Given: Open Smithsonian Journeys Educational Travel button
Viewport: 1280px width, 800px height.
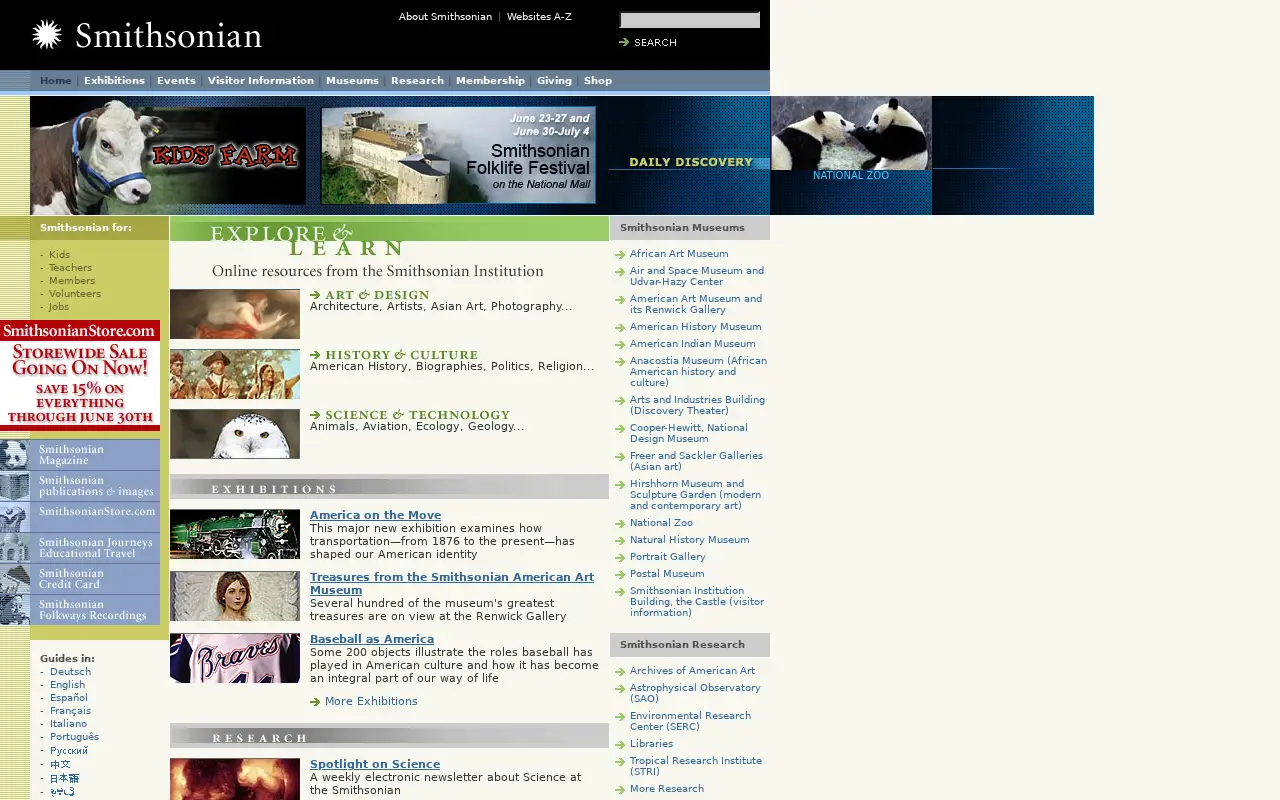Looking at the screenshot, I should click(x=80, y=548).
